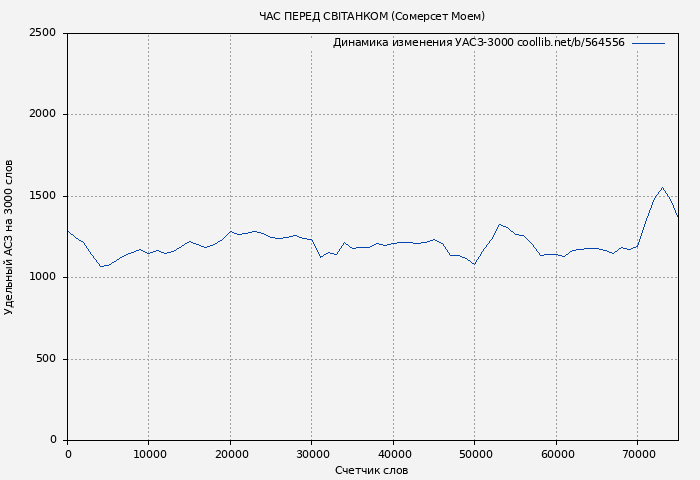The image size is (700, 480).
Task: Click the highest peak of the blue line
Action: (x=662, y=188)
